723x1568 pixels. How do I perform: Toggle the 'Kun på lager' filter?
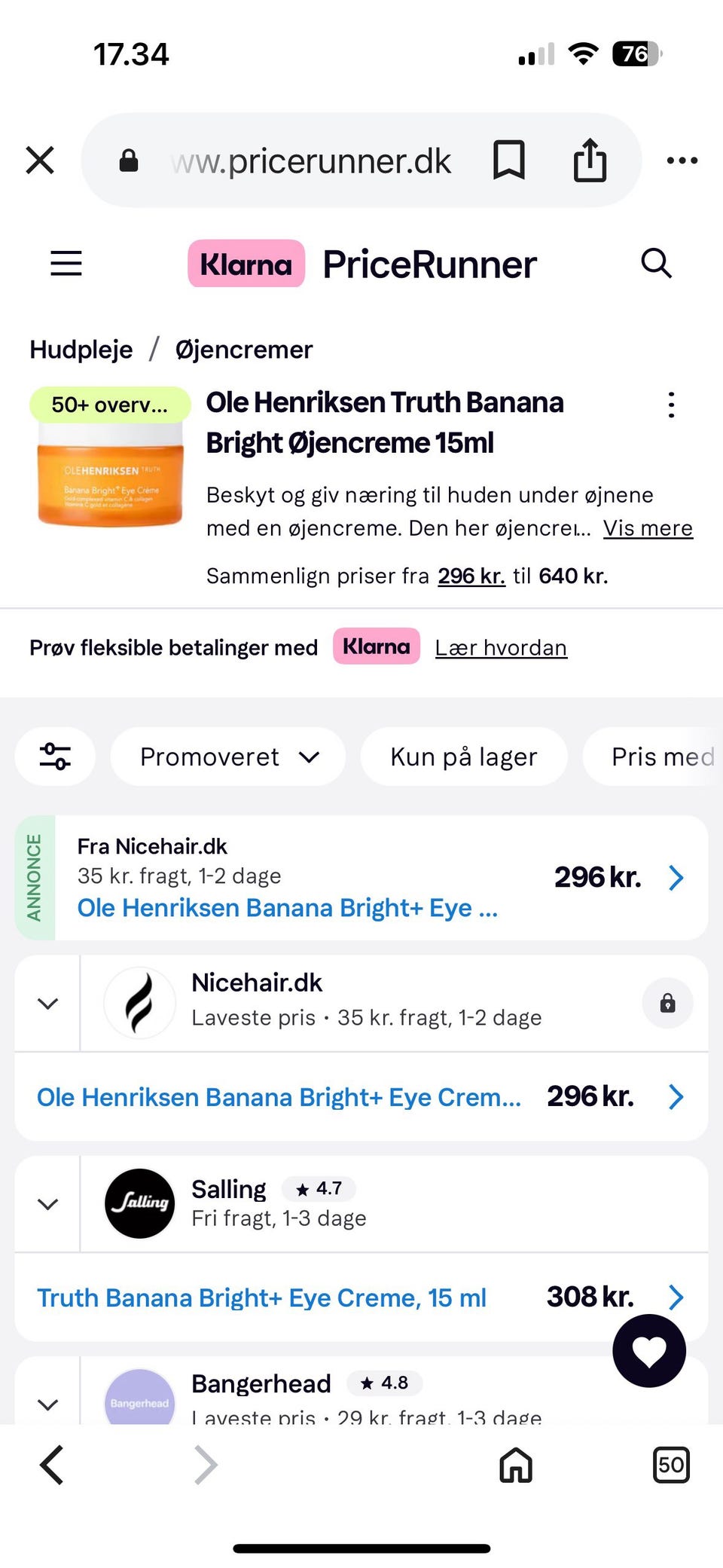463,756
